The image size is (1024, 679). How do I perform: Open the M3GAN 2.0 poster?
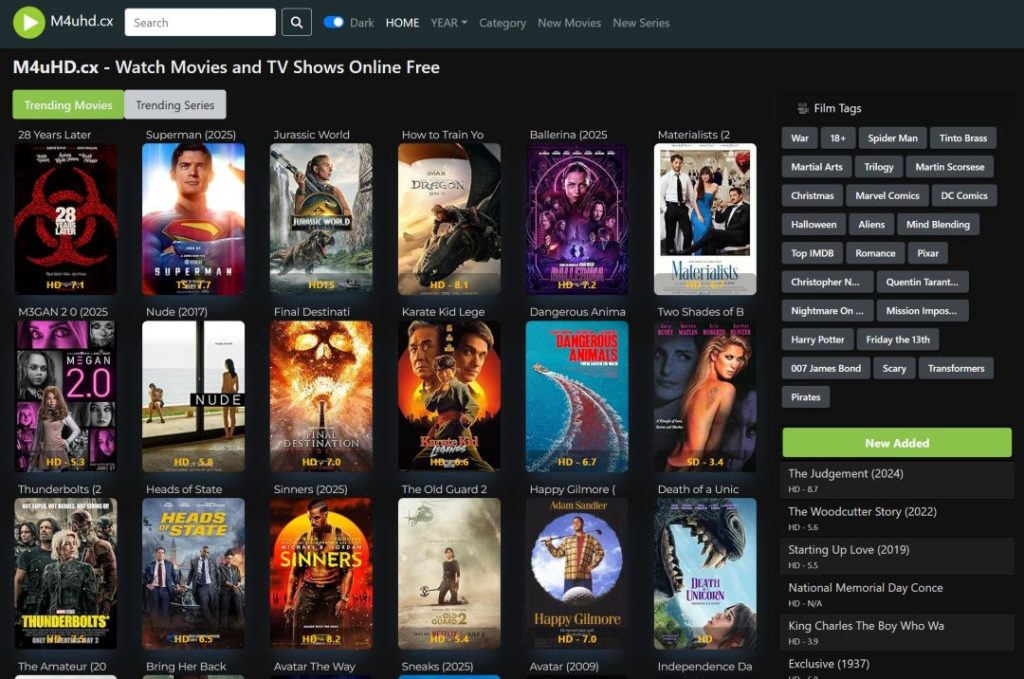coord(66,396)
